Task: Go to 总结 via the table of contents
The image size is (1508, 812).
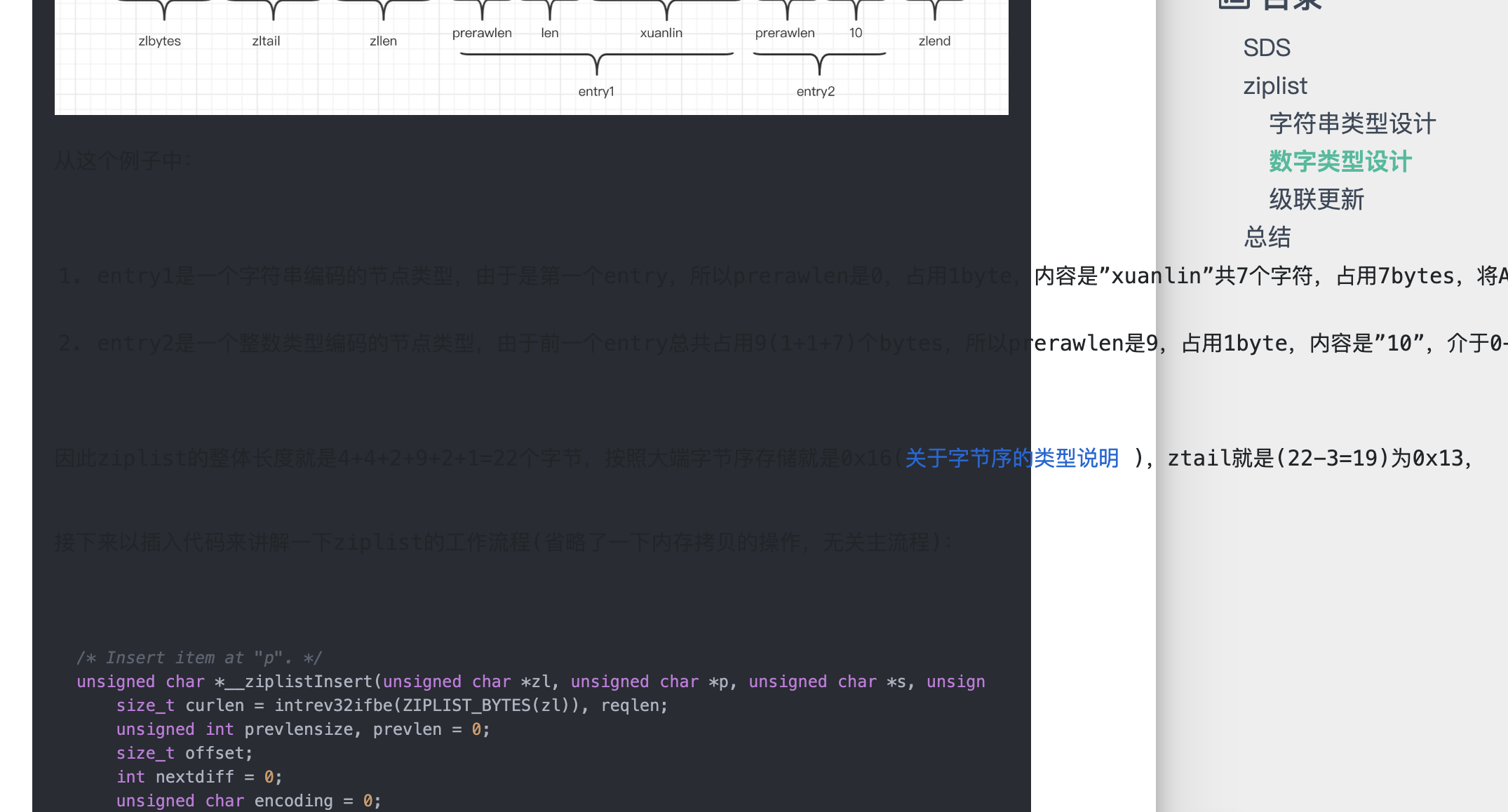Action: click(1267, 238)
